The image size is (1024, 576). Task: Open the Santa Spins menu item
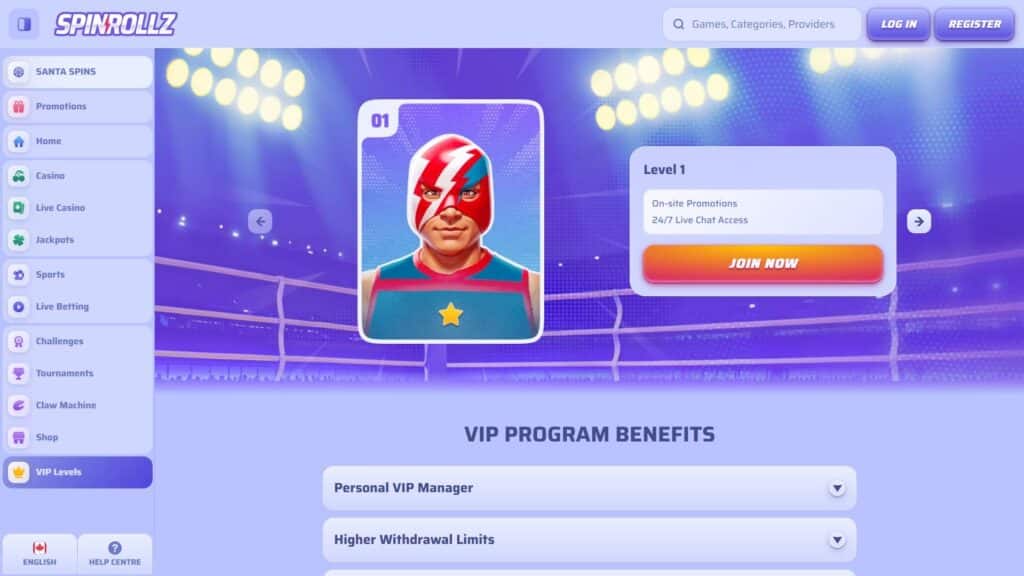[78, 72]
